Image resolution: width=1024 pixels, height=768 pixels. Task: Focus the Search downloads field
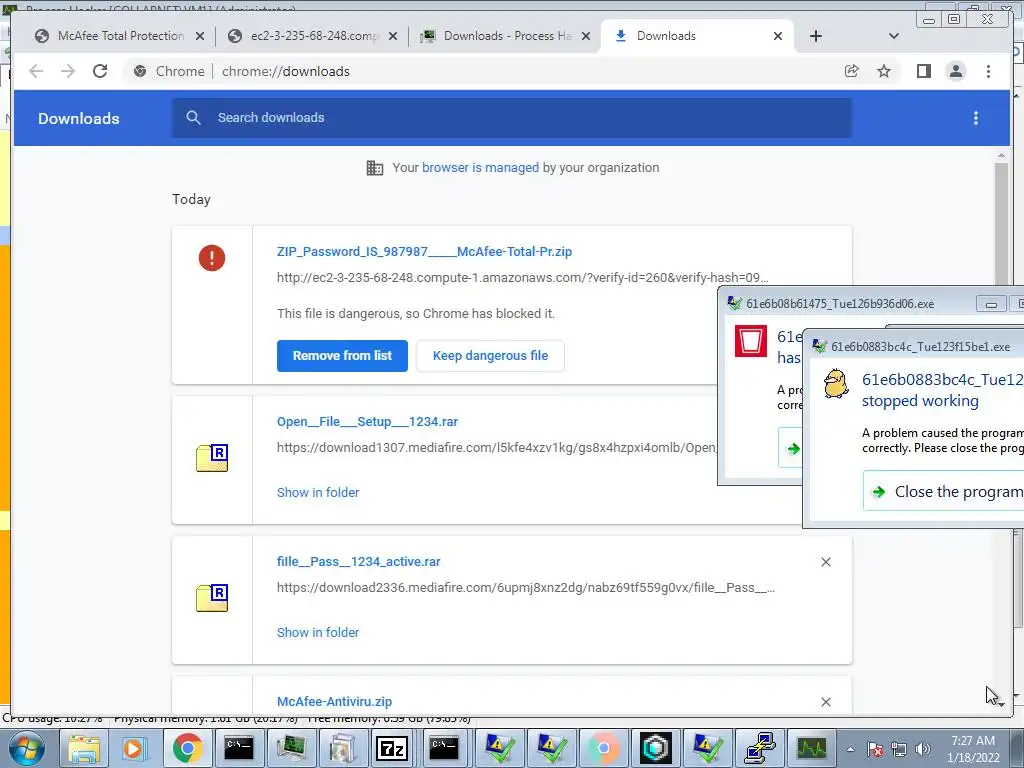pyautogui.click(x=511, y=118)
